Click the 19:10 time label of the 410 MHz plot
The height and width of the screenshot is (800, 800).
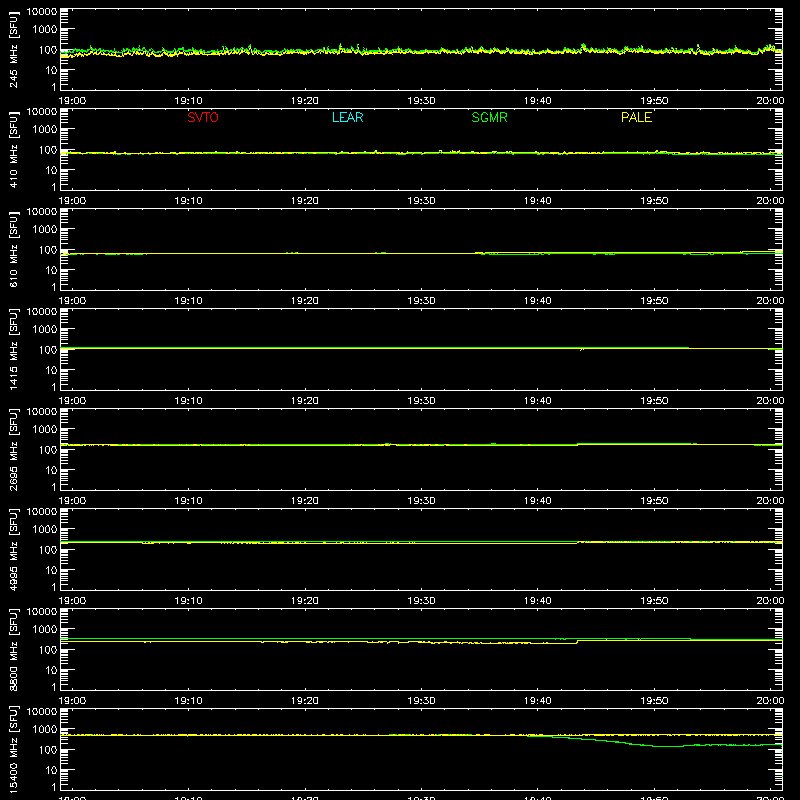click(189, 201)
